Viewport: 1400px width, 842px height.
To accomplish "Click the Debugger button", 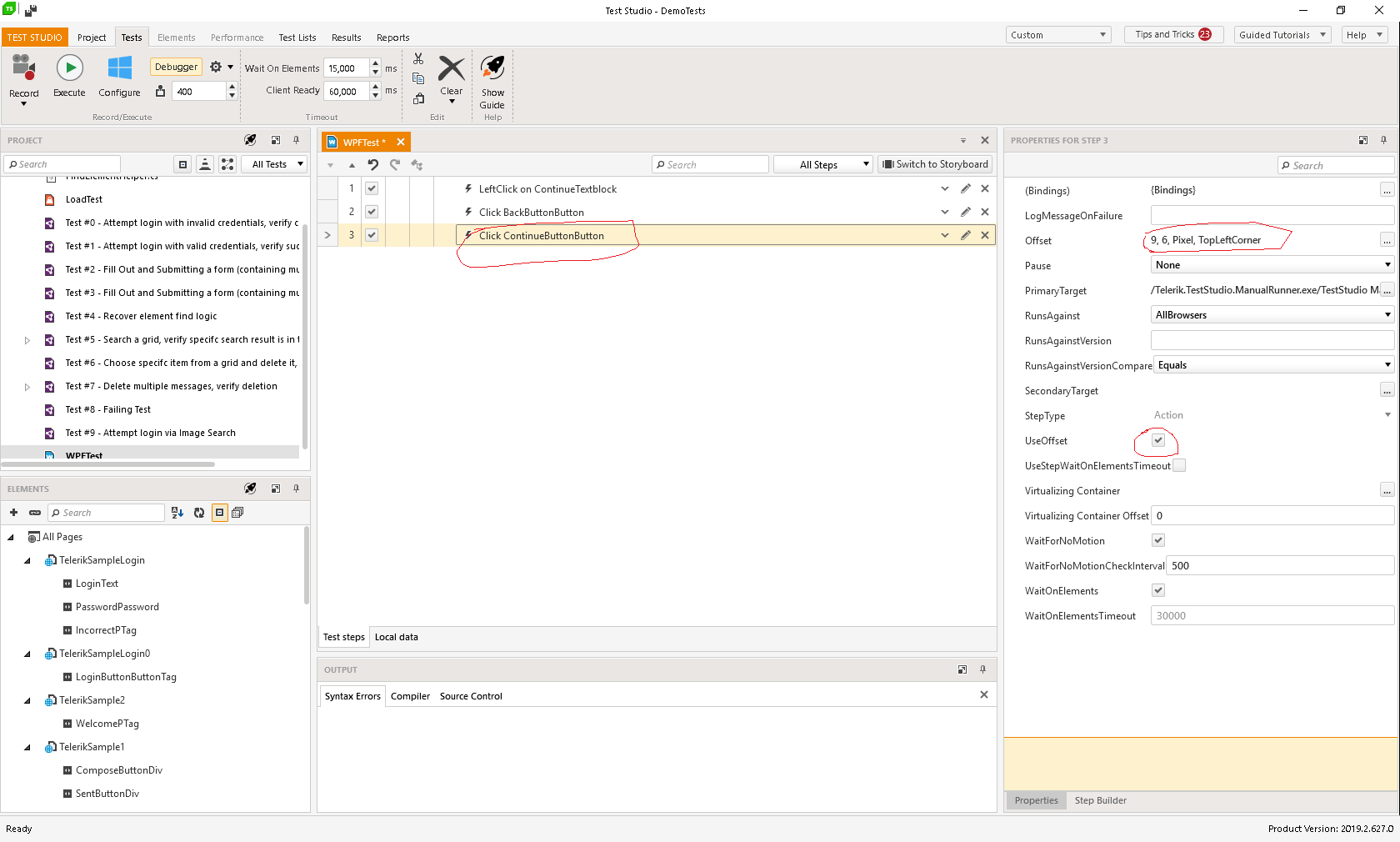I will pyautogui.click(x=176, y=67).
